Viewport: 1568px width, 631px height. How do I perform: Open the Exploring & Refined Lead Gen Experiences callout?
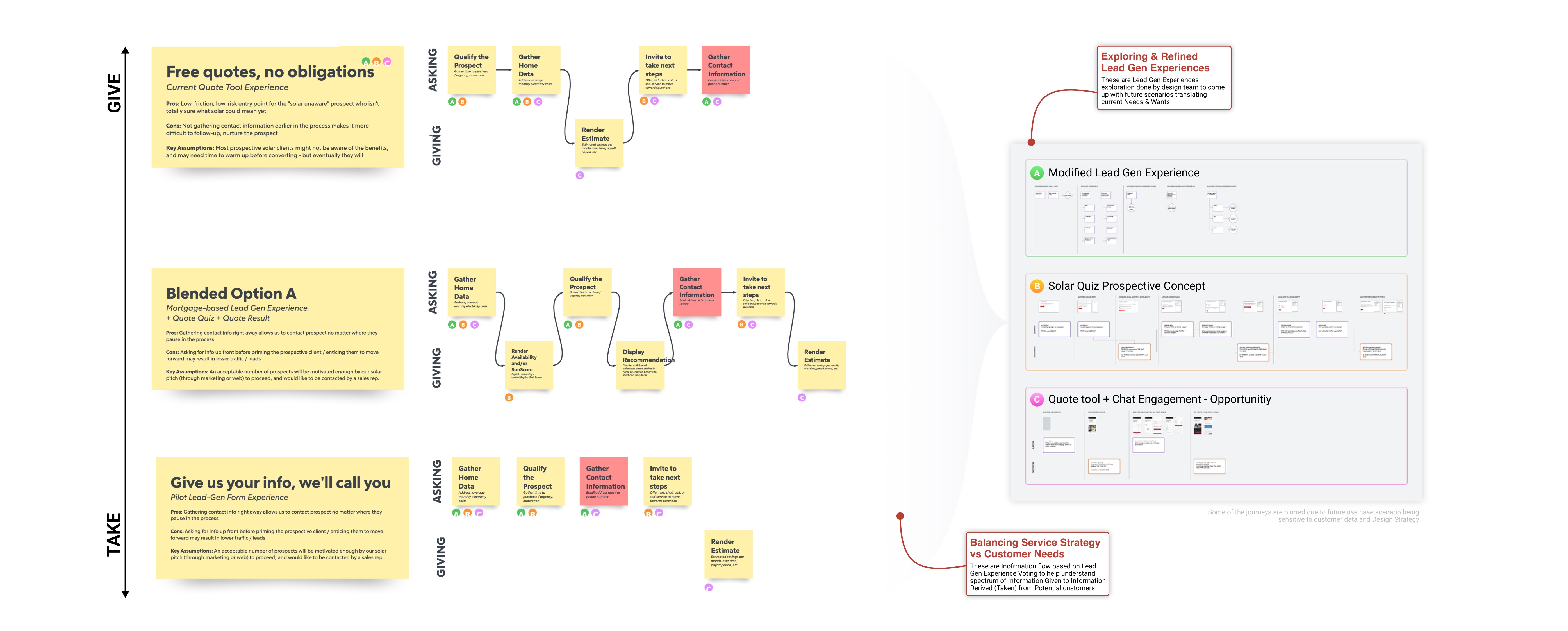1163,78
